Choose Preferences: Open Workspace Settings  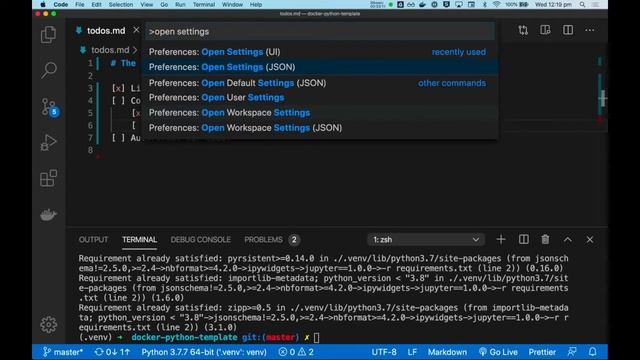[320, 113]
